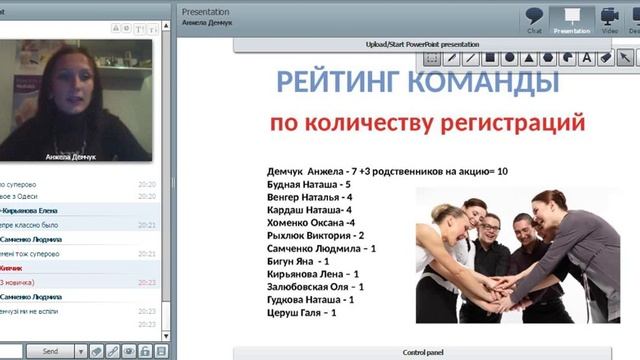Image resolution: width=640 pixels, height=360 pixels.
Task: Click the 'Хоменко Оксана -4' line
Action: tap(311, 223)
